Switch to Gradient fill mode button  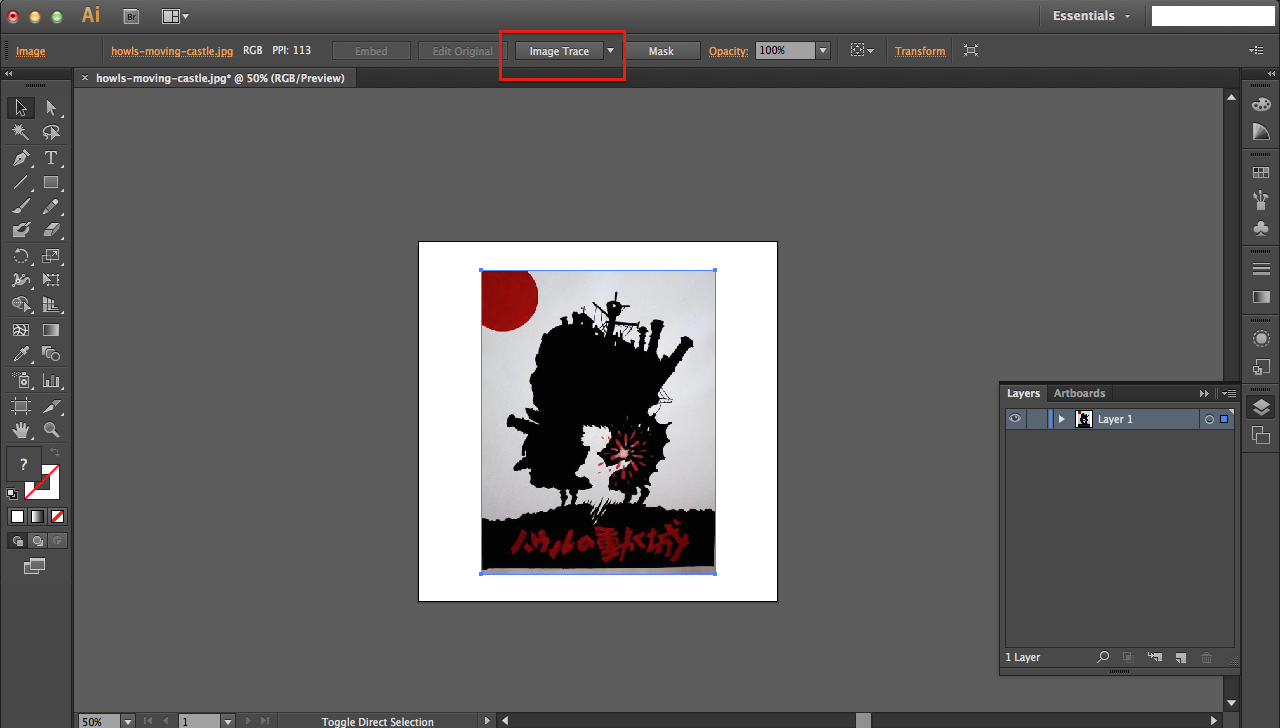37,517
